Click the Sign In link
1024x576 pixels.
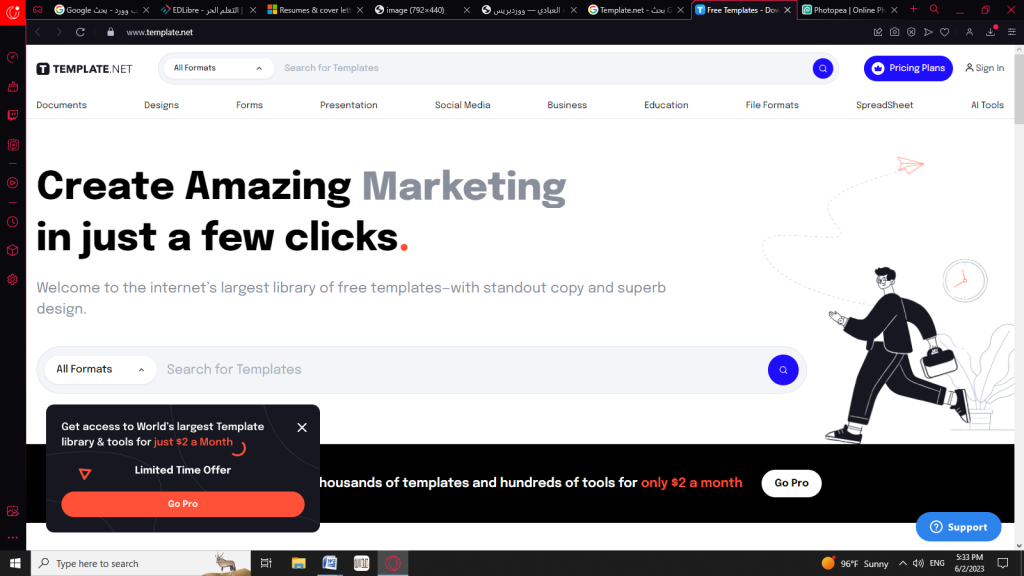[985, 68]
